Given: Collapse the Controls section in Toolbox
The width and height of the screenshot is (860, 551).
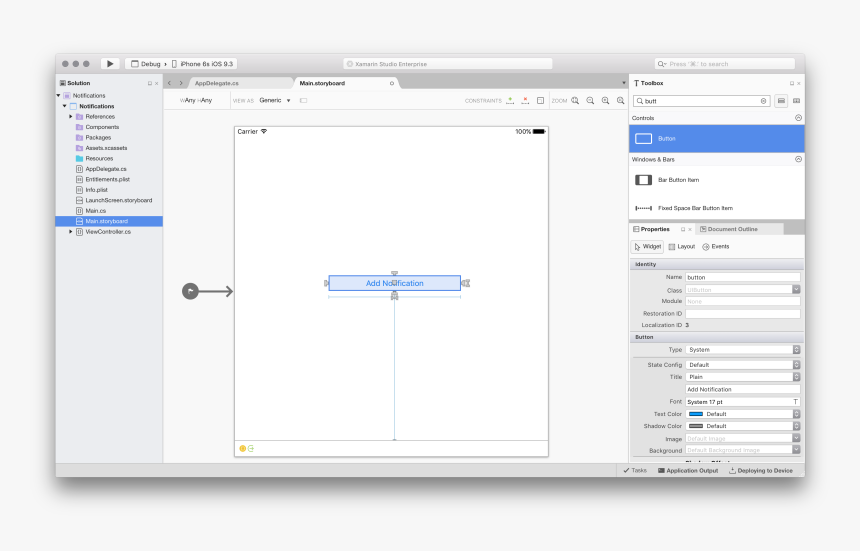Looking at the screenshot, I should [798, 118].
